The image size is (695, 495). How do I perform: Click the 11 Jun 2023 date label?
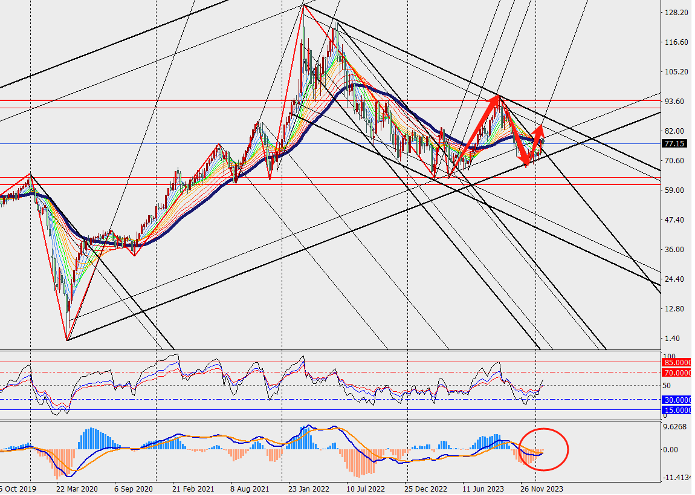point(483,489)
